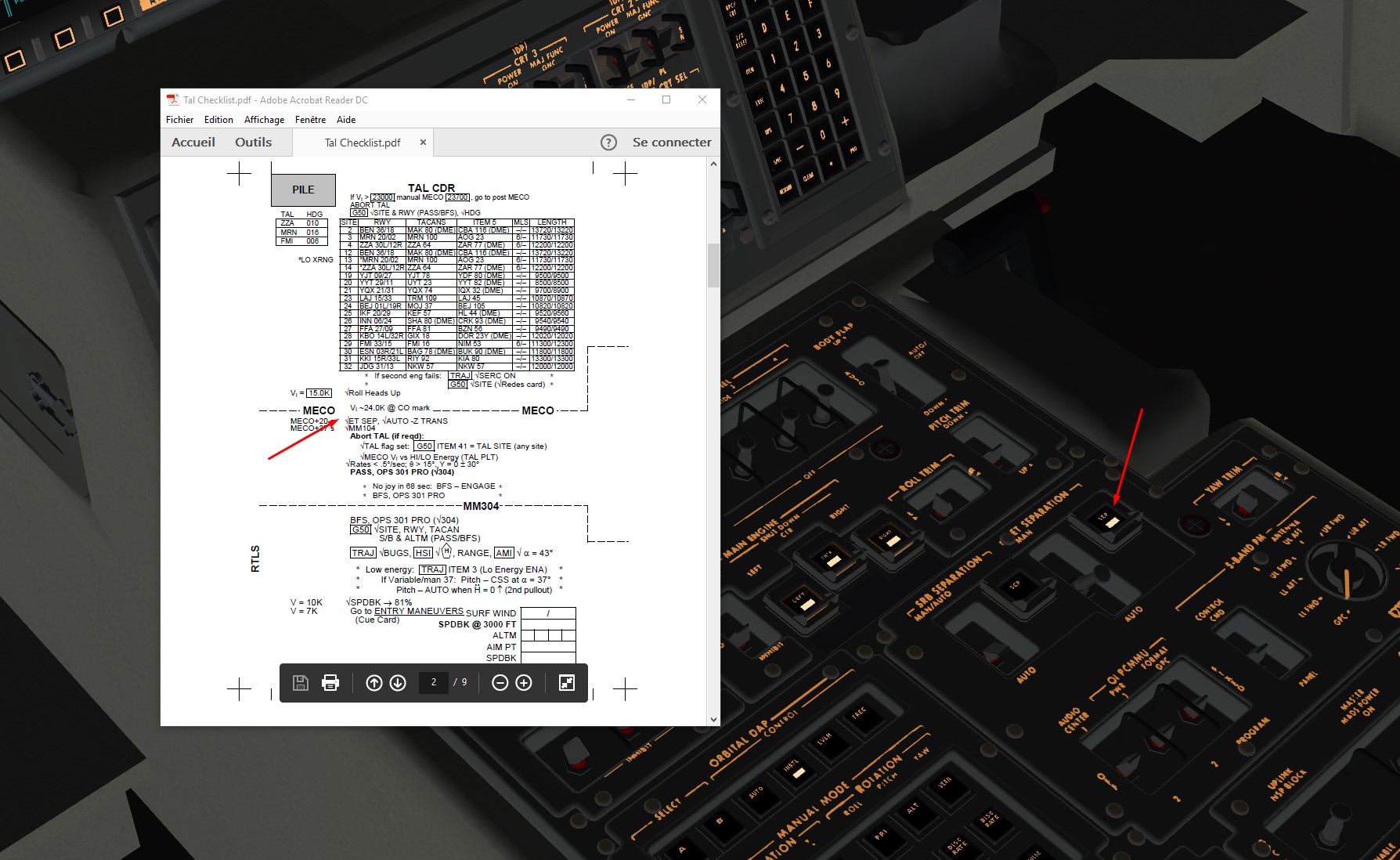Go to previous page arrow icon
1400x860 pixels.
coord(374,683)
